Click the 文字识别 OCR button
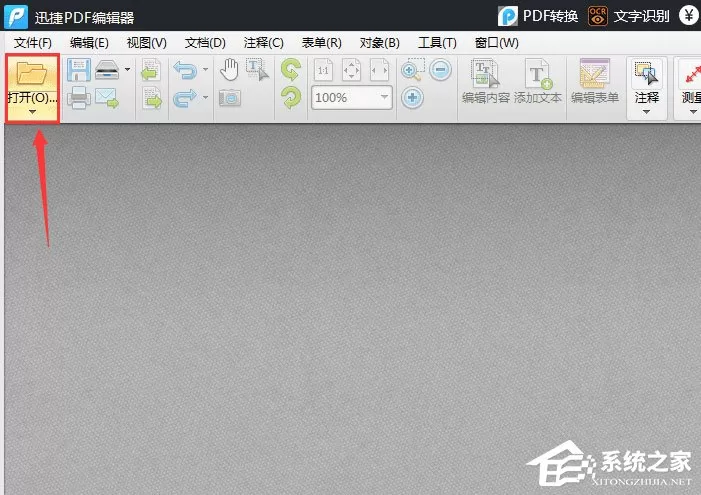Image resolution: width=701 pixels, height=495 pixels. coord(629,16)
